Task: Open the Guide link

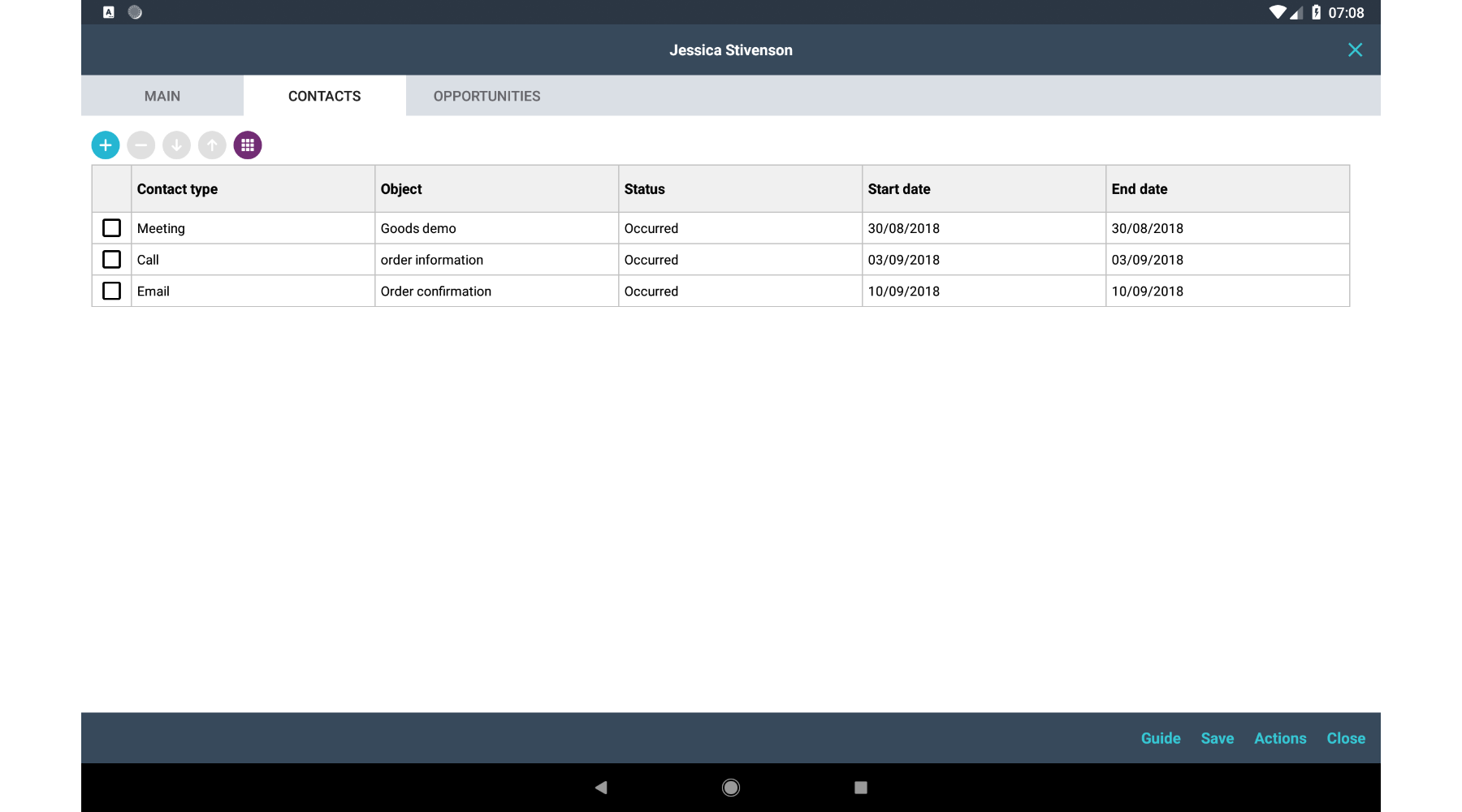Action: [1161, 738]
